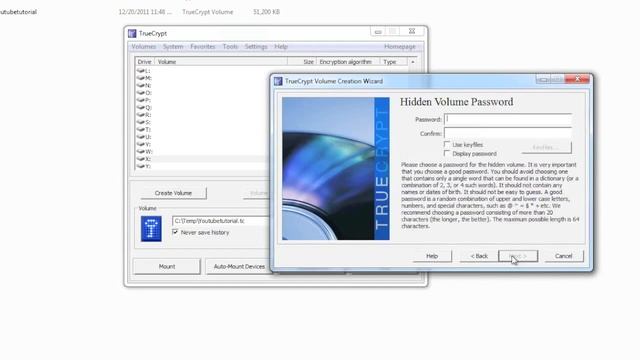Image resolution: width=640 pixels, height=360 pixels.
Task: Open the Settings menu
Action: 256,47
